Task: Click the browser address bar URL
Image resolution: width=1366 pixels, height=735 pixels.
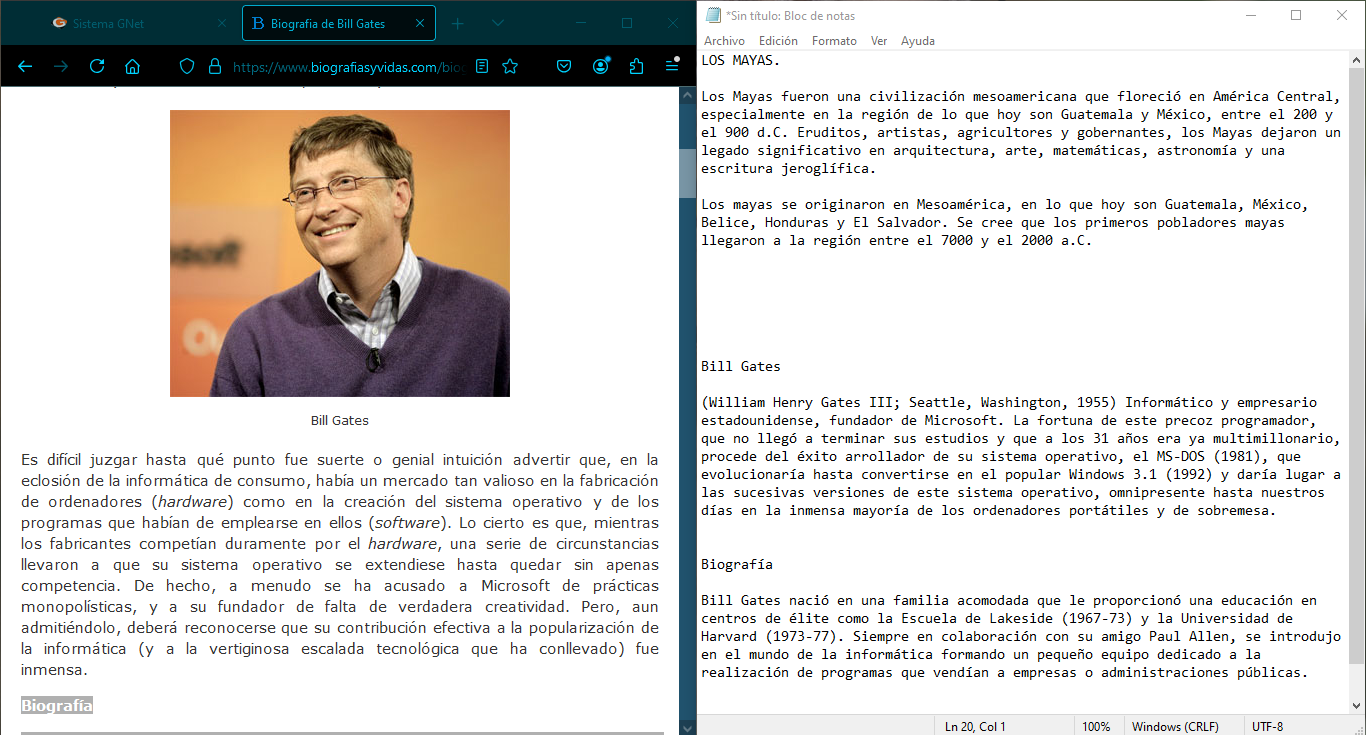Action: (348, 67)
